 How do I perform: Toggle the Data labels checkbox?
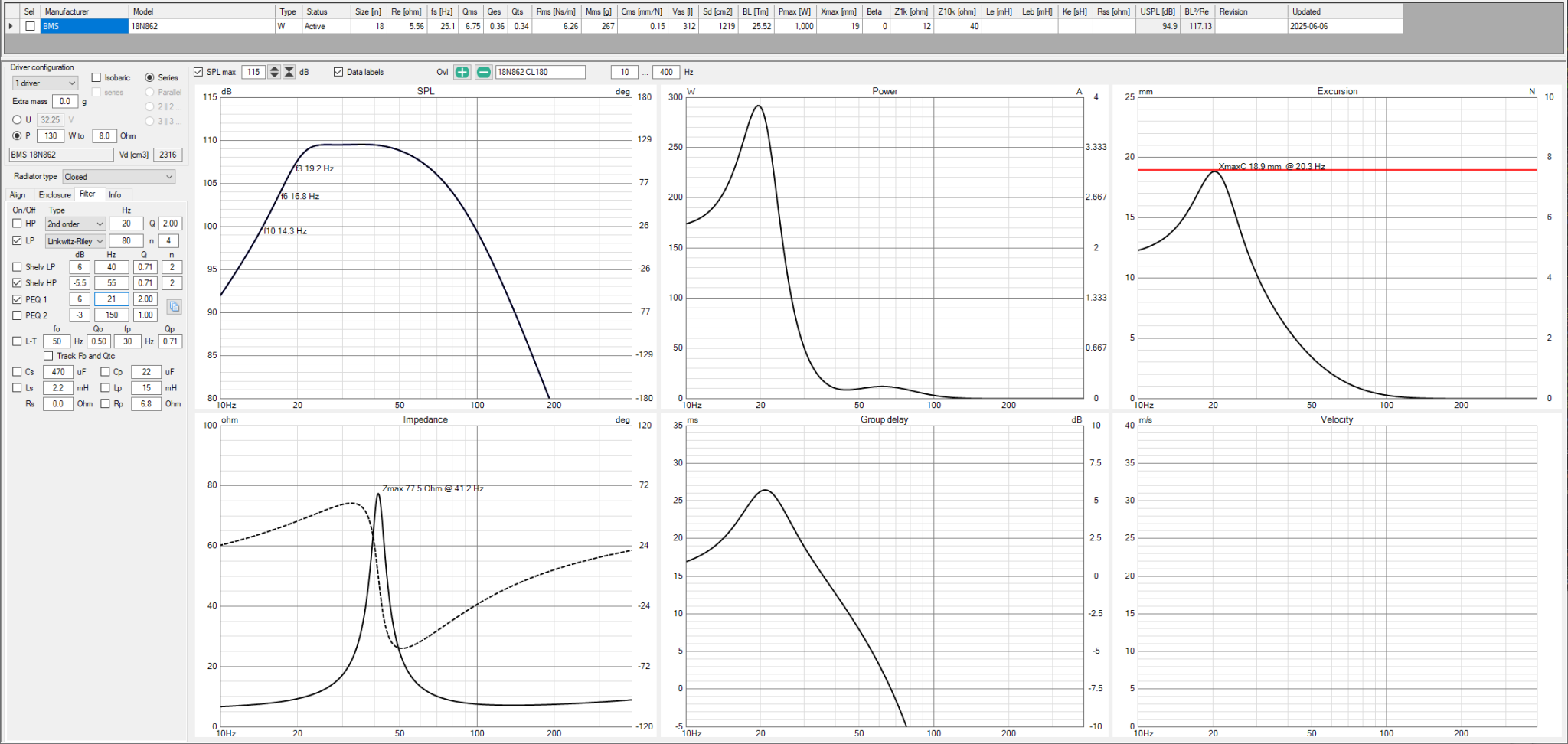tap(338, 72)
